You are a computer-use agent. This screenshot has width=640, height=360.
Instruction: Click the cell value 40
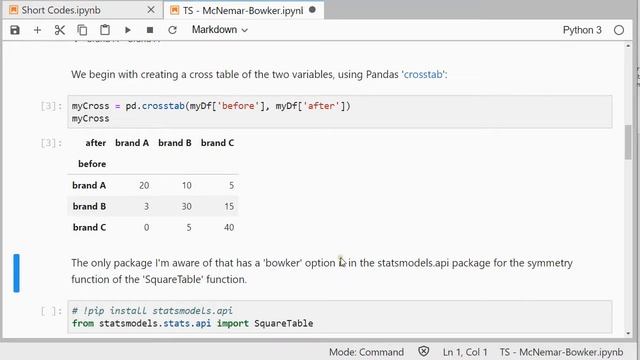(229, 227)
